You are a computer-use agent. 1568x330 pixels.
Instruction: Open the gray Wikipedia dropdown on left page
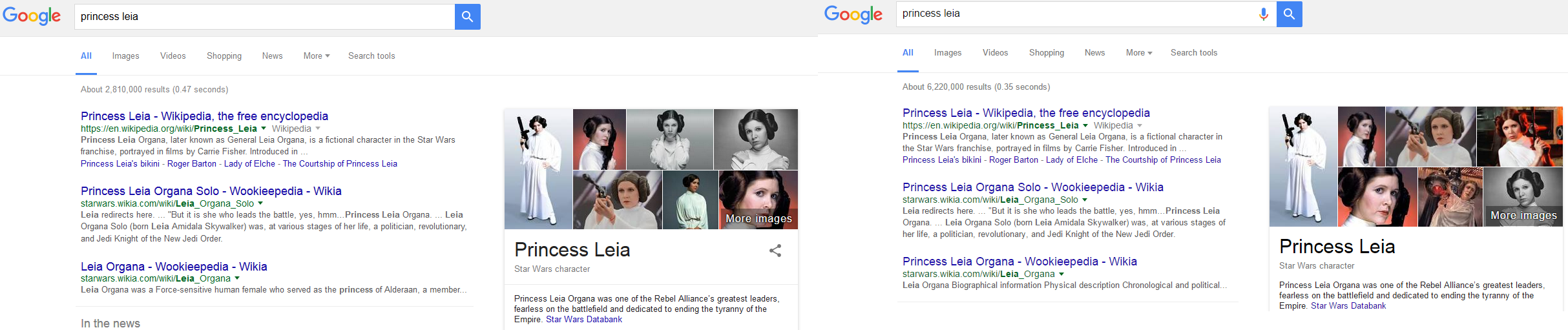tap(318, 129)
